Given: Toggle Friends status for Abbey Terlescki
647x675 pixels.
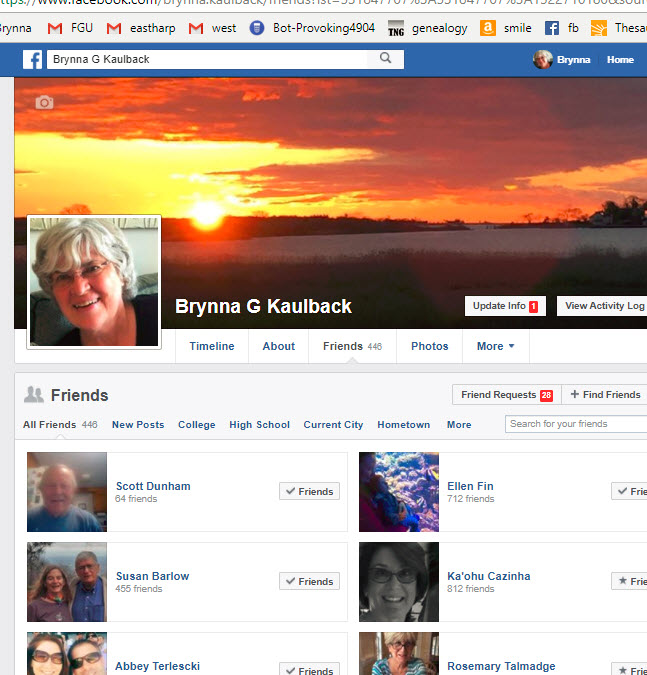Looking at the screenshot, I should pyautogui.click(x=309, y=670).
